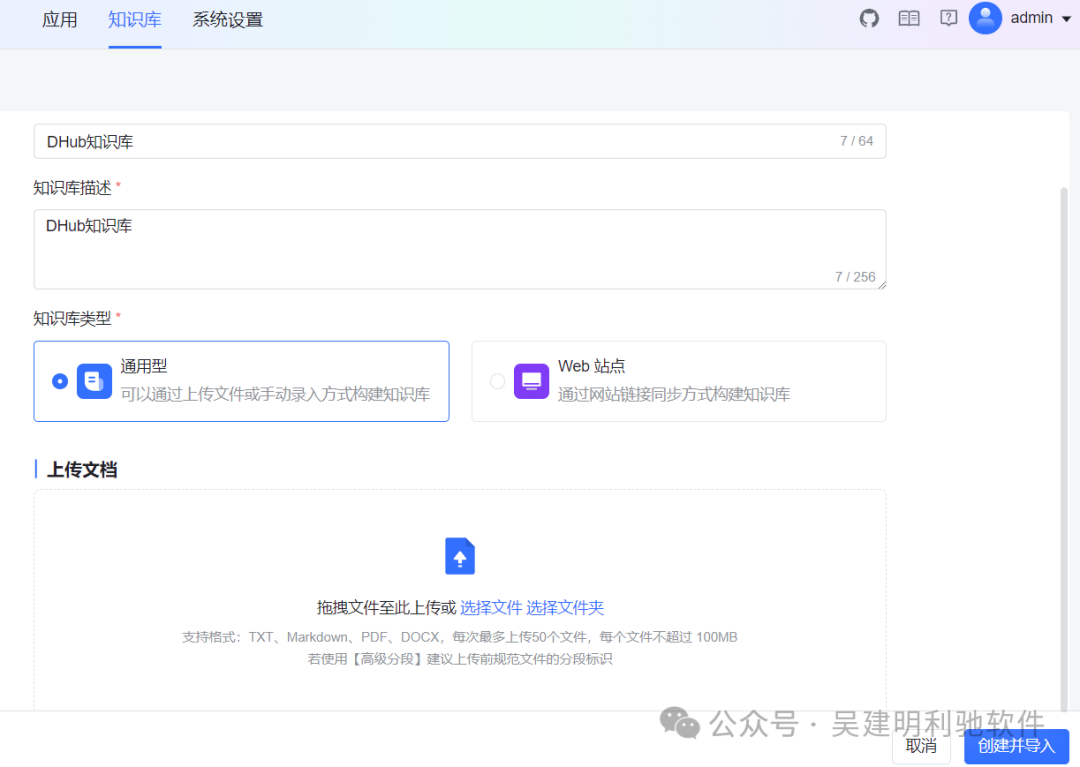Click the 通用型 document icon

[94, 381]
